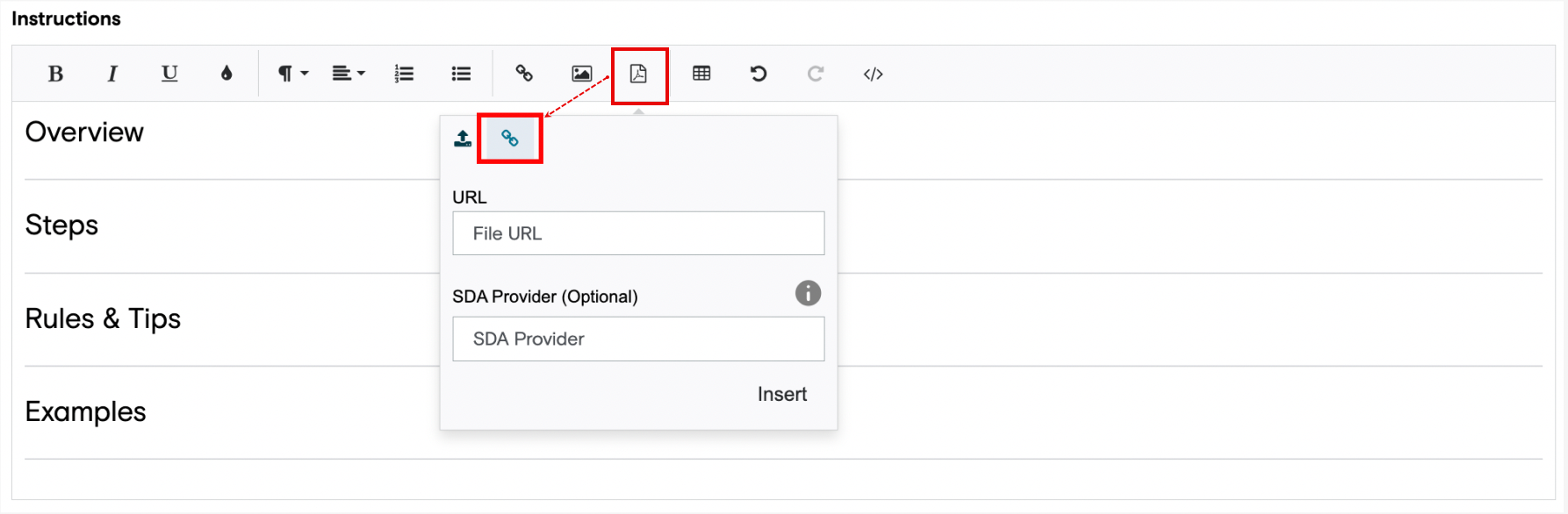The image size is (1568, 514).
Task: Open the text alignment dropdown
Action: pyautogui.click(x=349, y=74)
